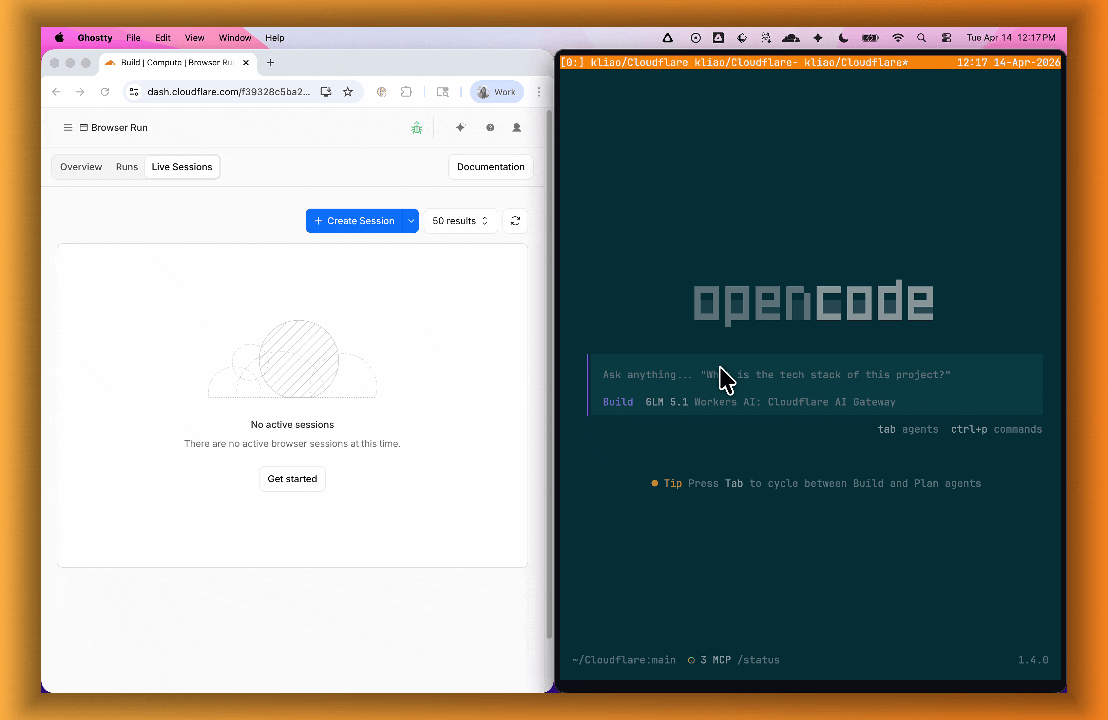This screenshot has height=720, width=1108.
Task: Click the help question mark icon
Action: tap(490, 127)
